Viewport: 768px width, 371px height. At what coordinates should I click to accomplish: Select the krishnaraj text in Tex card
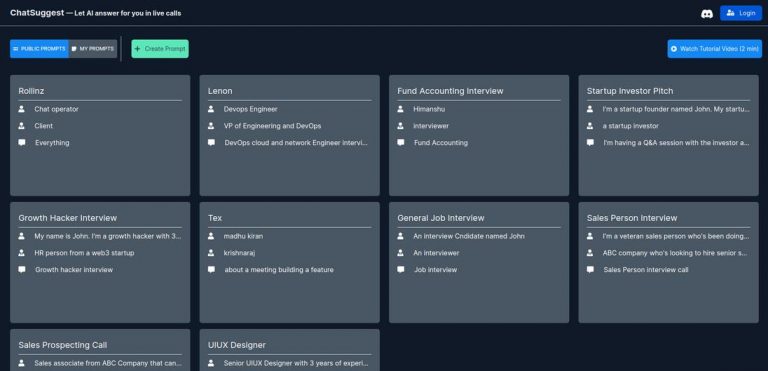click(x=240, y=253)
